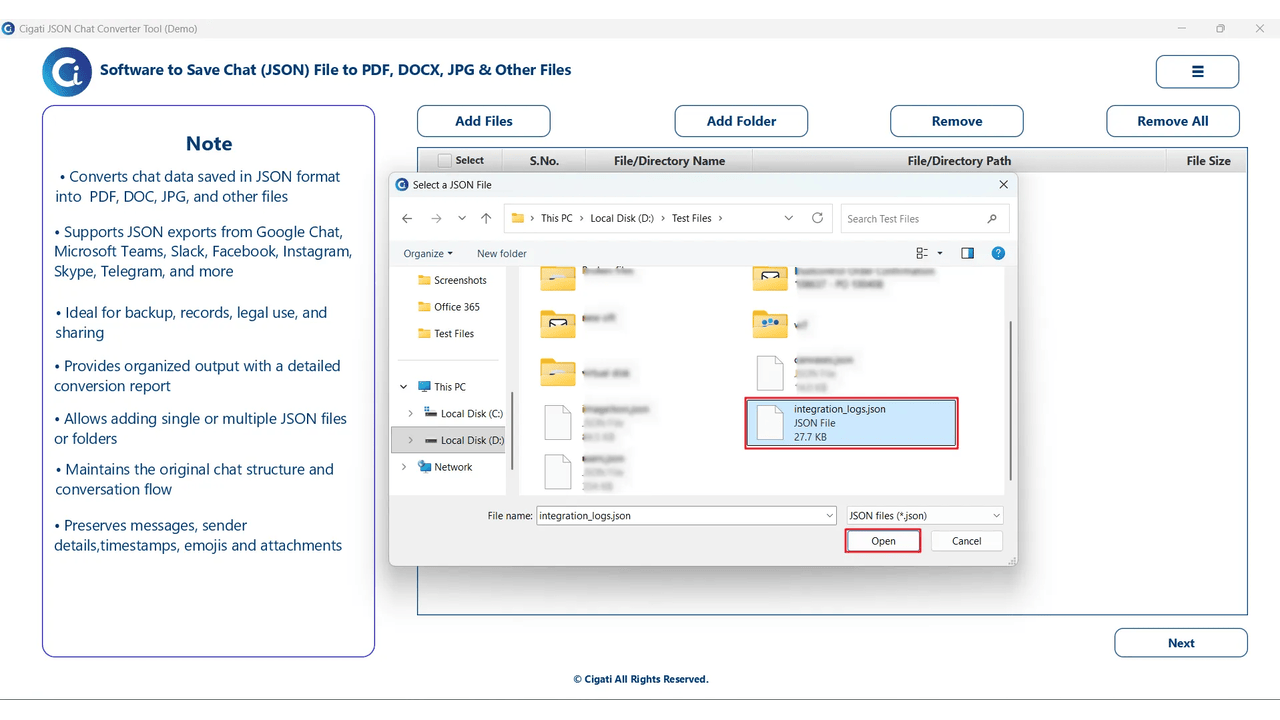Viewport: 1280px width, 720px height.
Task: Select Local Disk (D:) in breadcrumb
Action: click(624, 218)
